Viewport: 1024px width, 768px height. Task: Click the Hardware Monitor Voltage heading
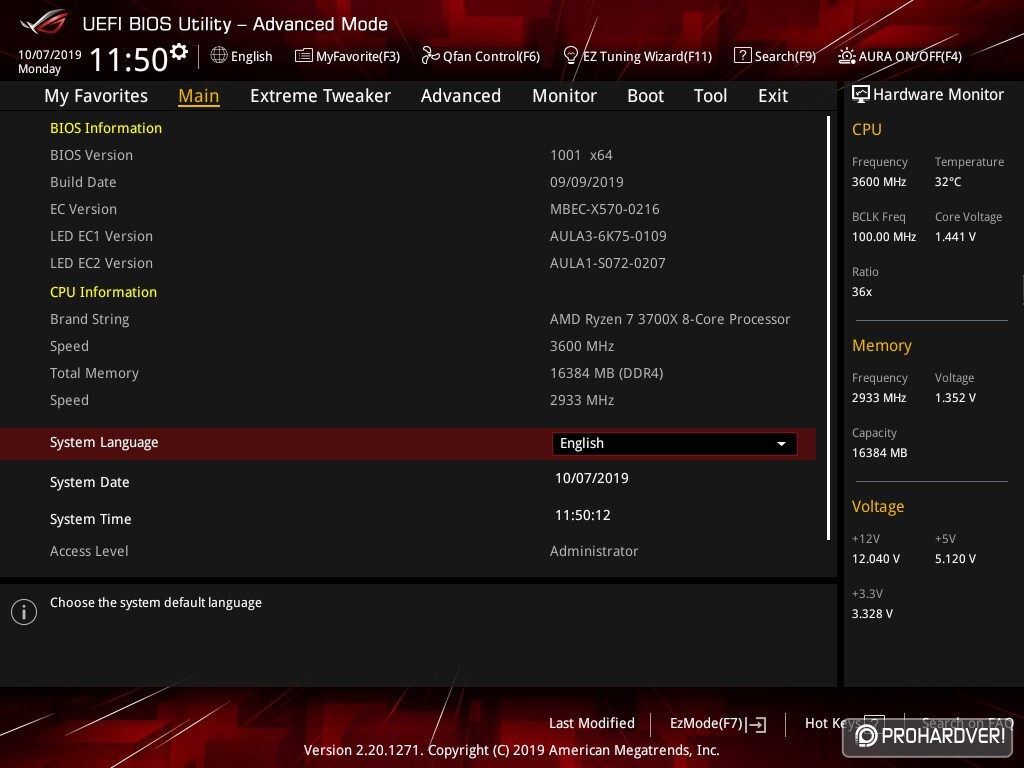click(x=878, y=507)
